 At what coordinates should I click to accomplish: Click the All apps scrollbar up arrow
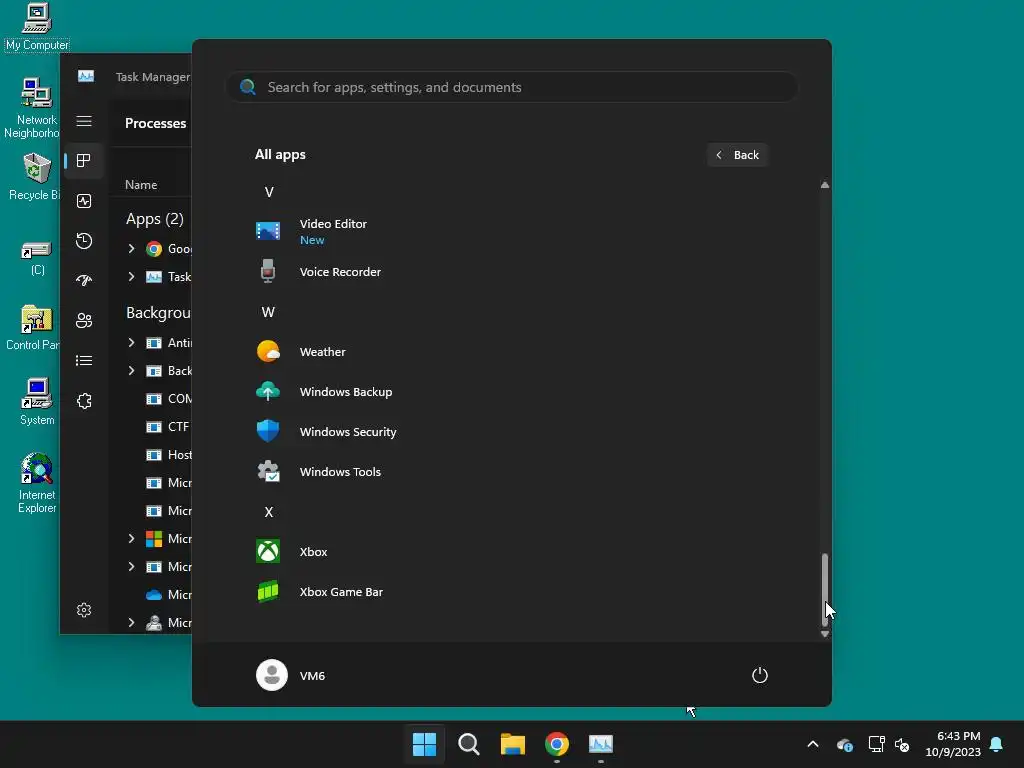[x=825, y=185]
